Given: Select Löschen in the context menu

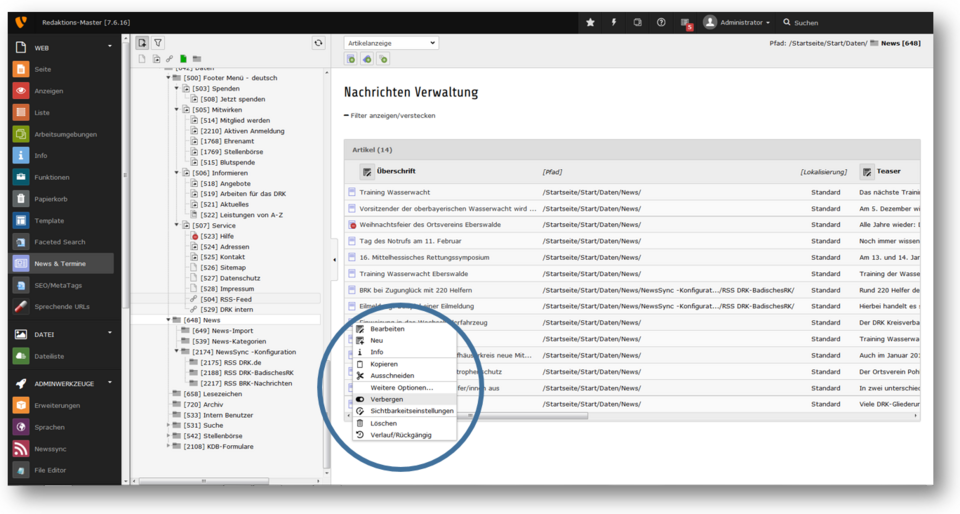Looking at the screenshot, I should [383, 423].
